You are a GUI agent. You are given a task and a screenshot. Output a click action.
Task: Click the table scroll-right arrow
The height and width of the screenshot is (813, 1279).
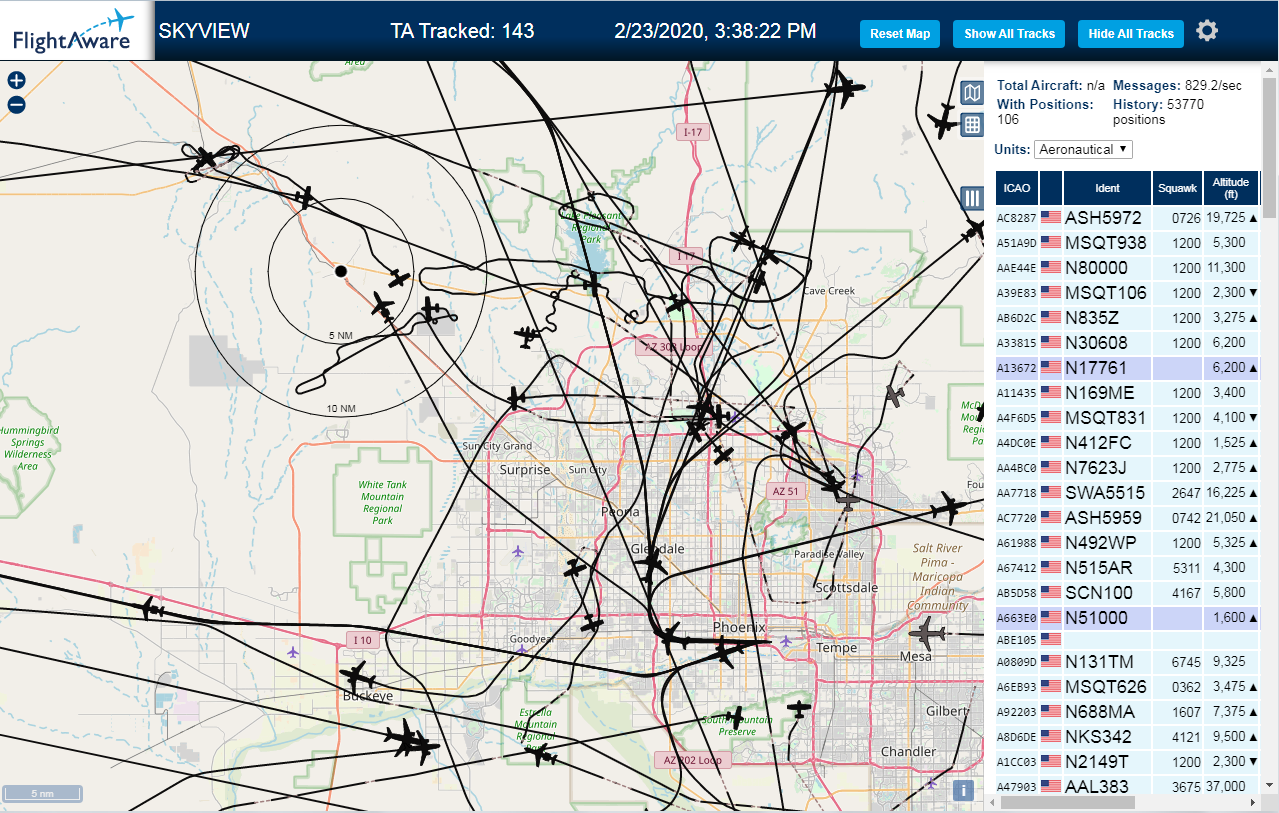(x=1254, y=802)
